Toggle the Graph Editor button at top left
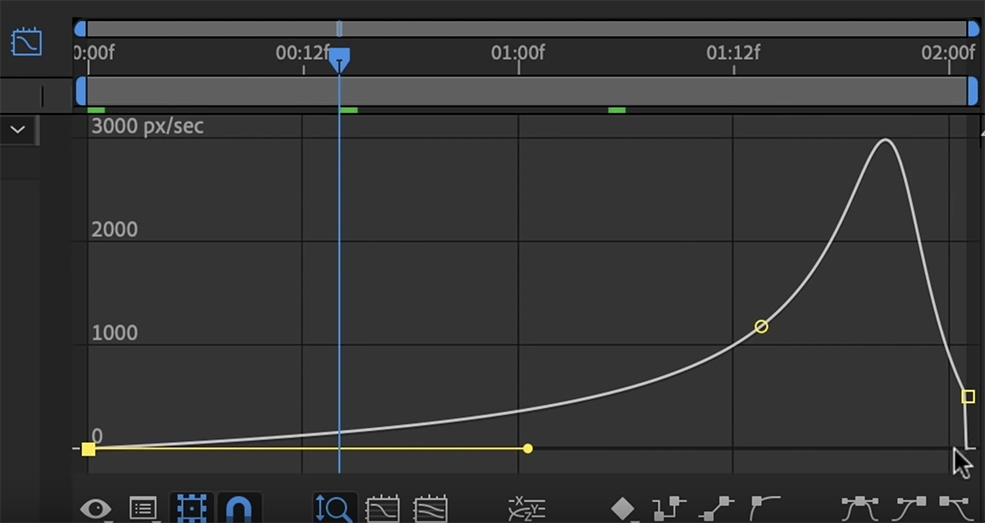The image size is (985, 523). pos(26,42)
